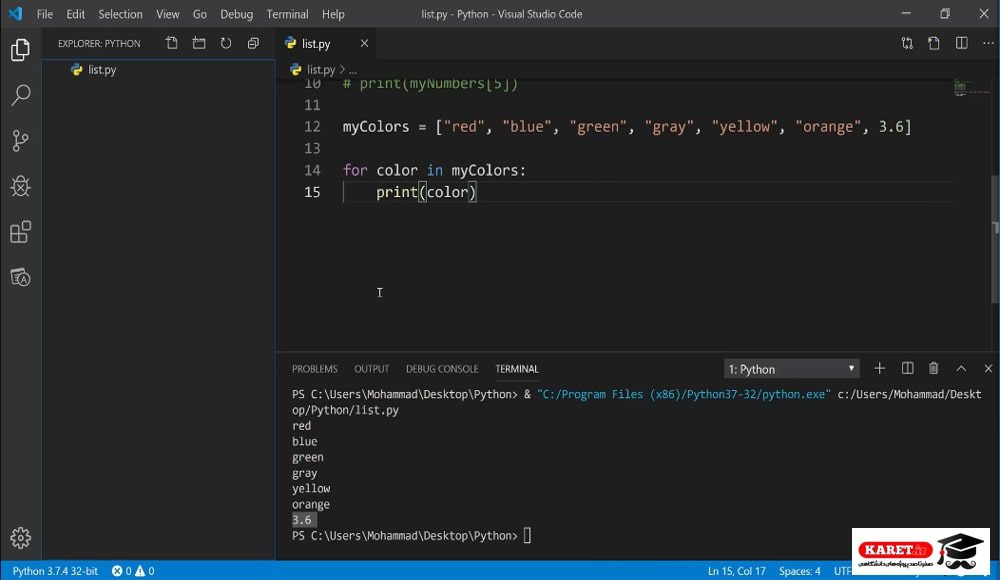Click the print(color) statement on line 15

pos(426,192)
